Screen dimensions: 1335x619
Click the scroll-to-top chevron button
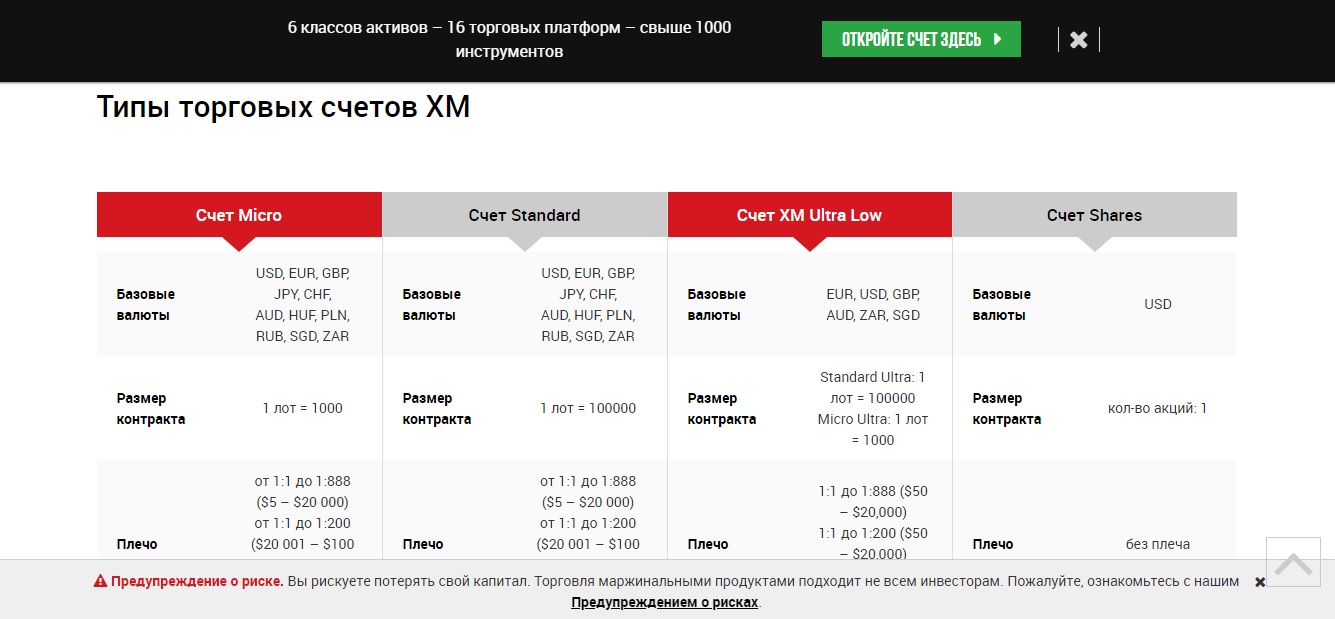1293,565
